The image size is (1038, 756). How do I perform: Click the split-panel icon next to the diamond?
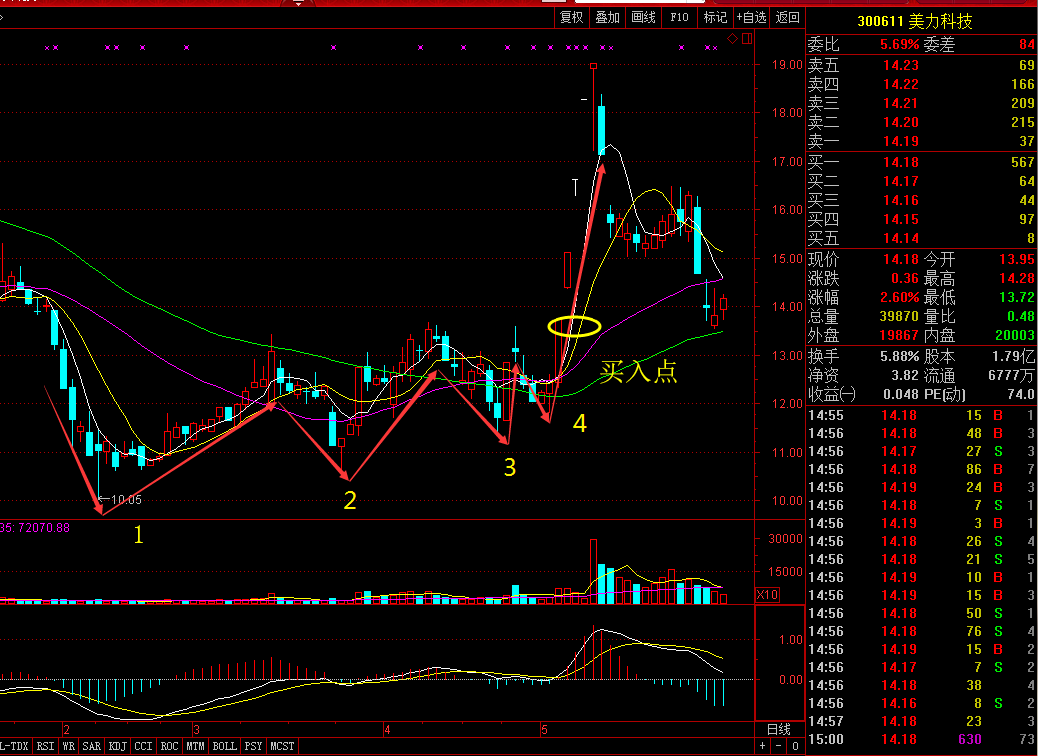(746, 39)
